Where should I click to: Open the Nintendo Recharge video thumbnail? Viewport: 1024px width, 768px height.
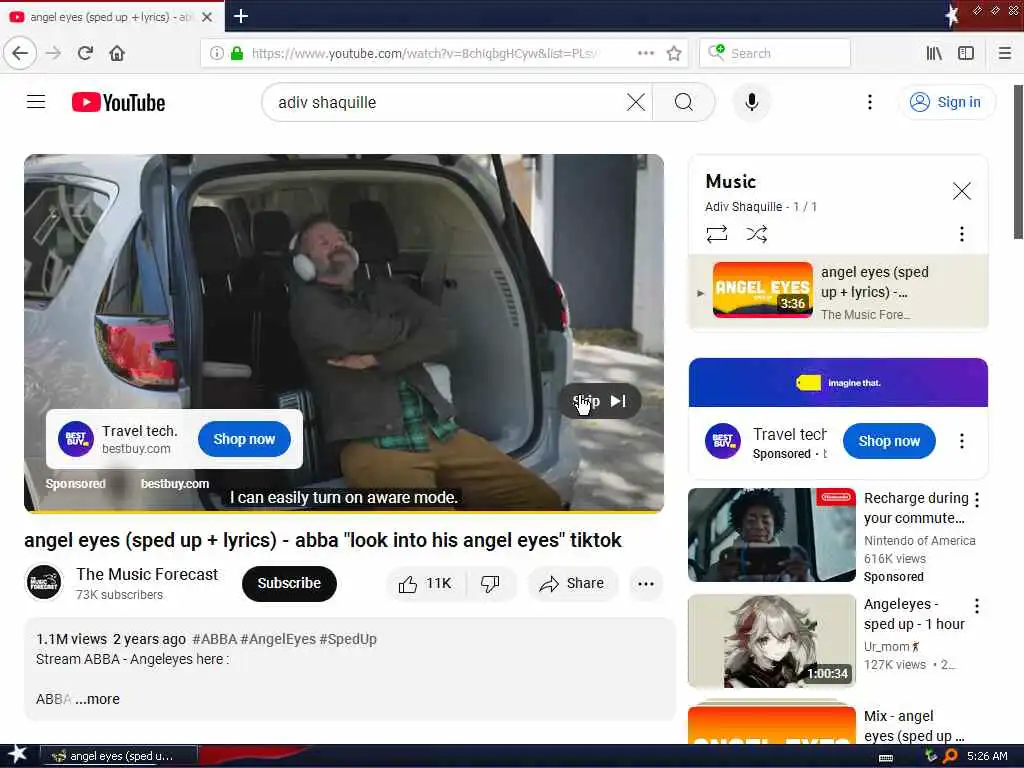click(771, 535)
